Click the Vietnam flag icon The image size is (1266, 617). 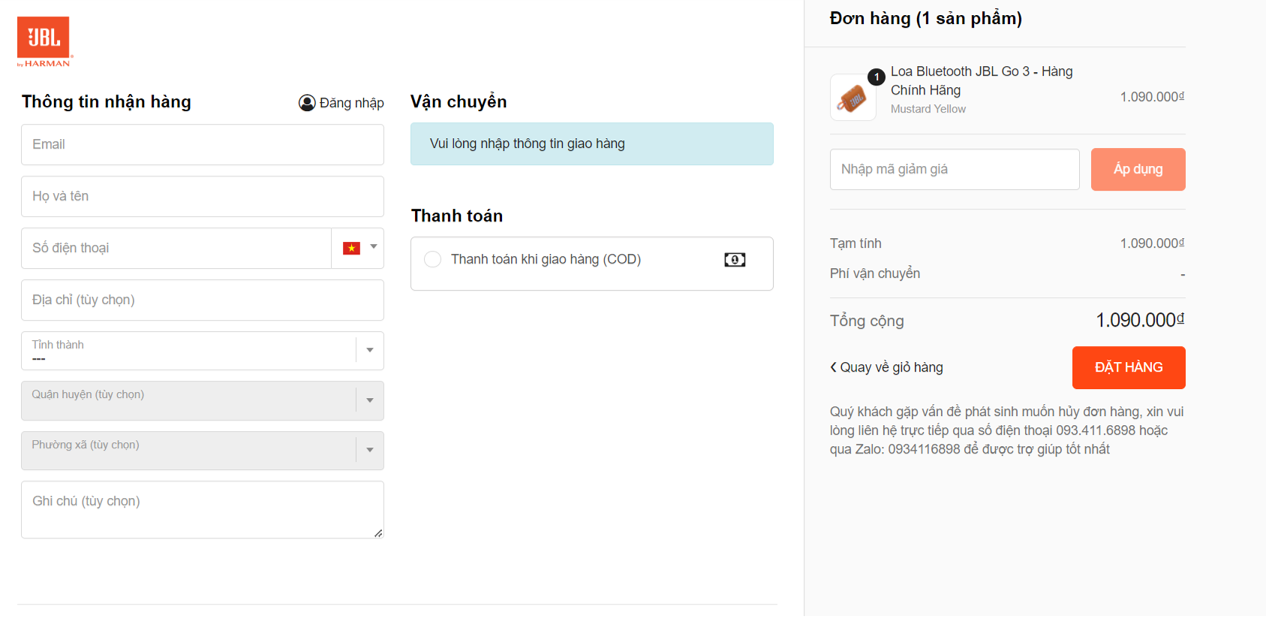tap(351, 248)
